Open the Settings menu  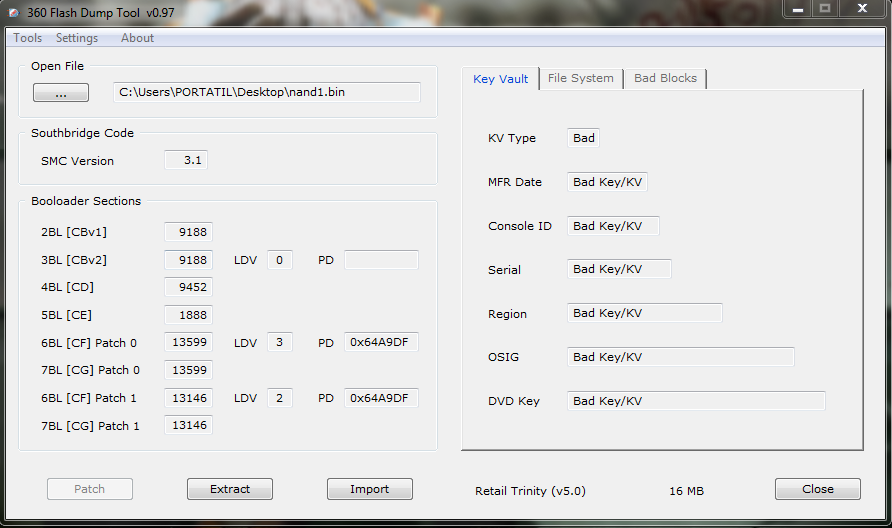[77, 38]
